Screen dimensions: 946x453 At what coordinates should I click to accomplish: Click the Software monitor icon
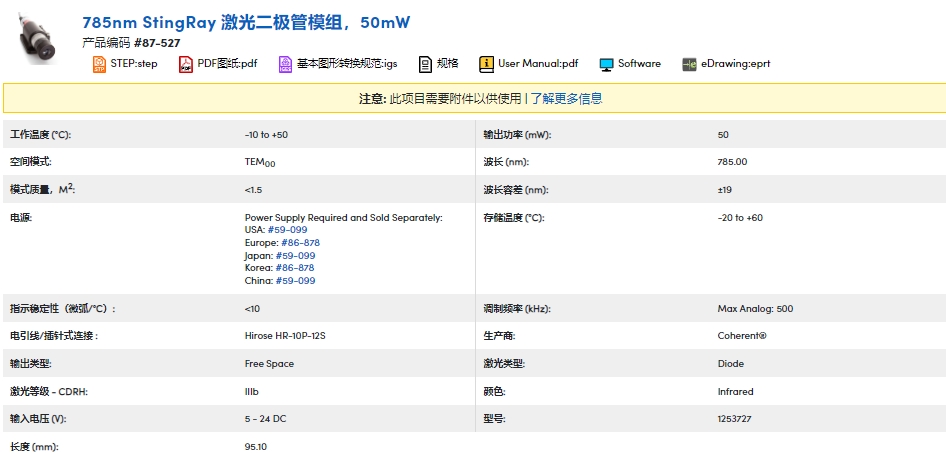tap(606, 65)
